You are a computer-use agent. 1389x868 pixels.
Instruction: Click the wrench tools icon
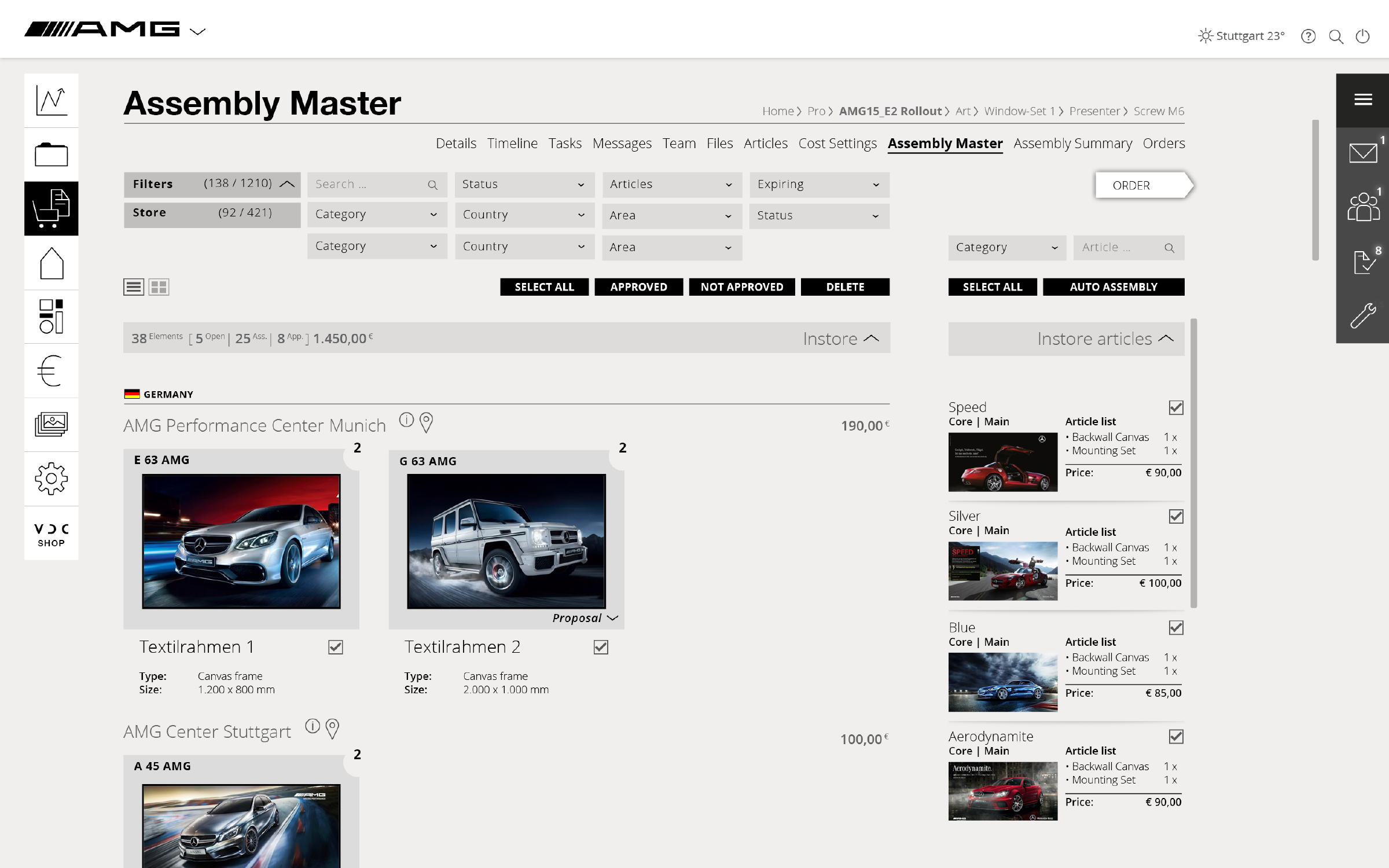(1362, 316)
